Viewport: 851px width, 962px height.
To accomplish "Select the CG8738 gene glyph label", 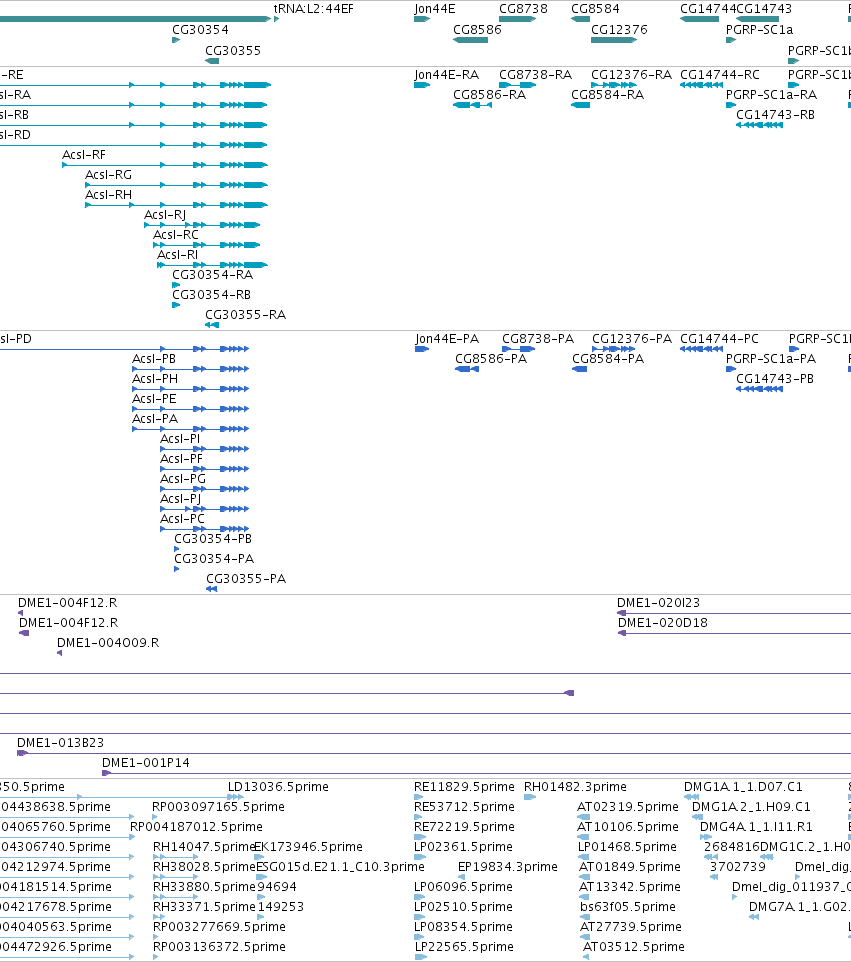I will coord(523,9).
